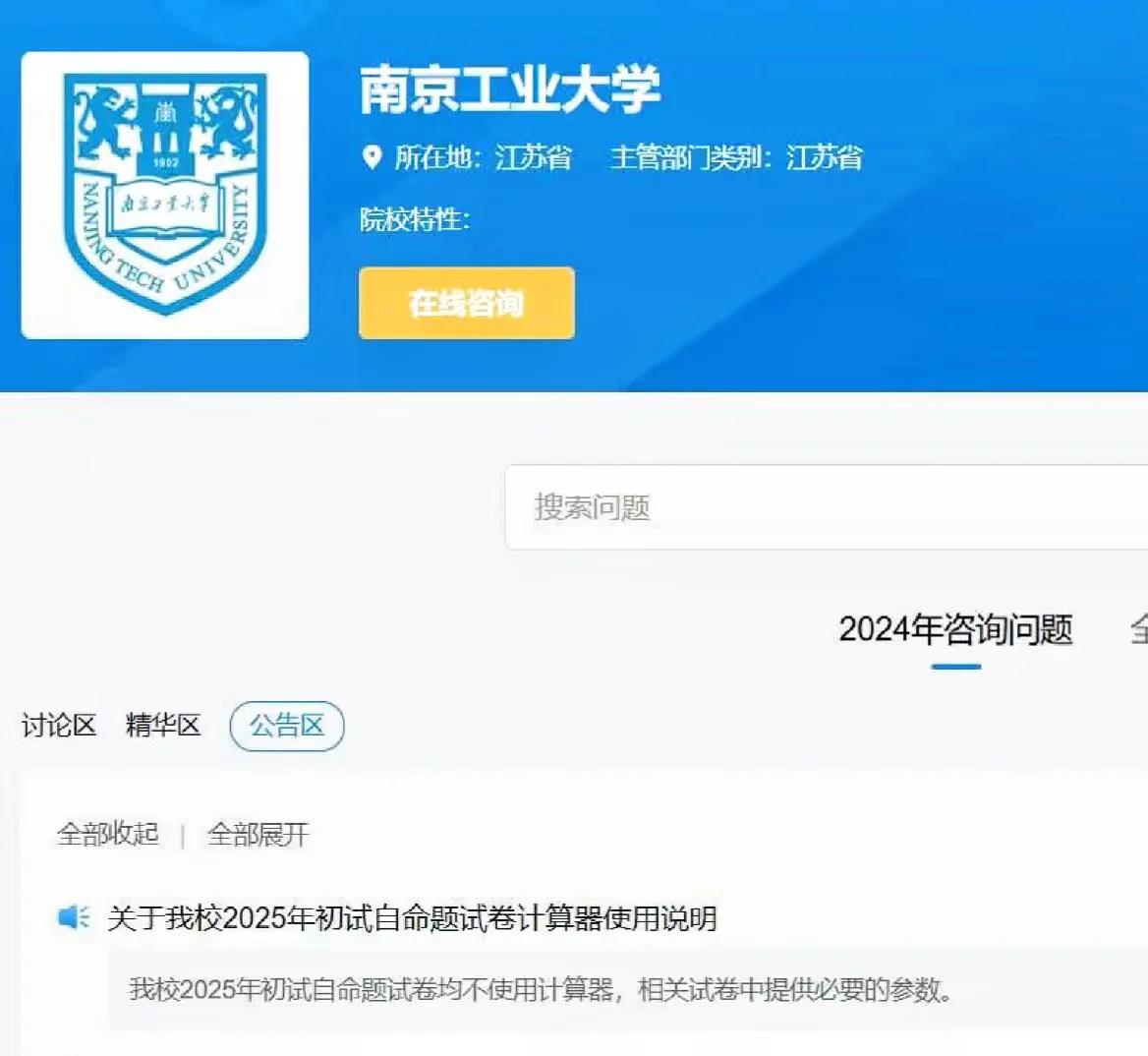This screenshot has height=1056, width=1148.
Task: Select the 2024年咨询问题 tab
Action: pyautogui.click(x=955, y=630)
